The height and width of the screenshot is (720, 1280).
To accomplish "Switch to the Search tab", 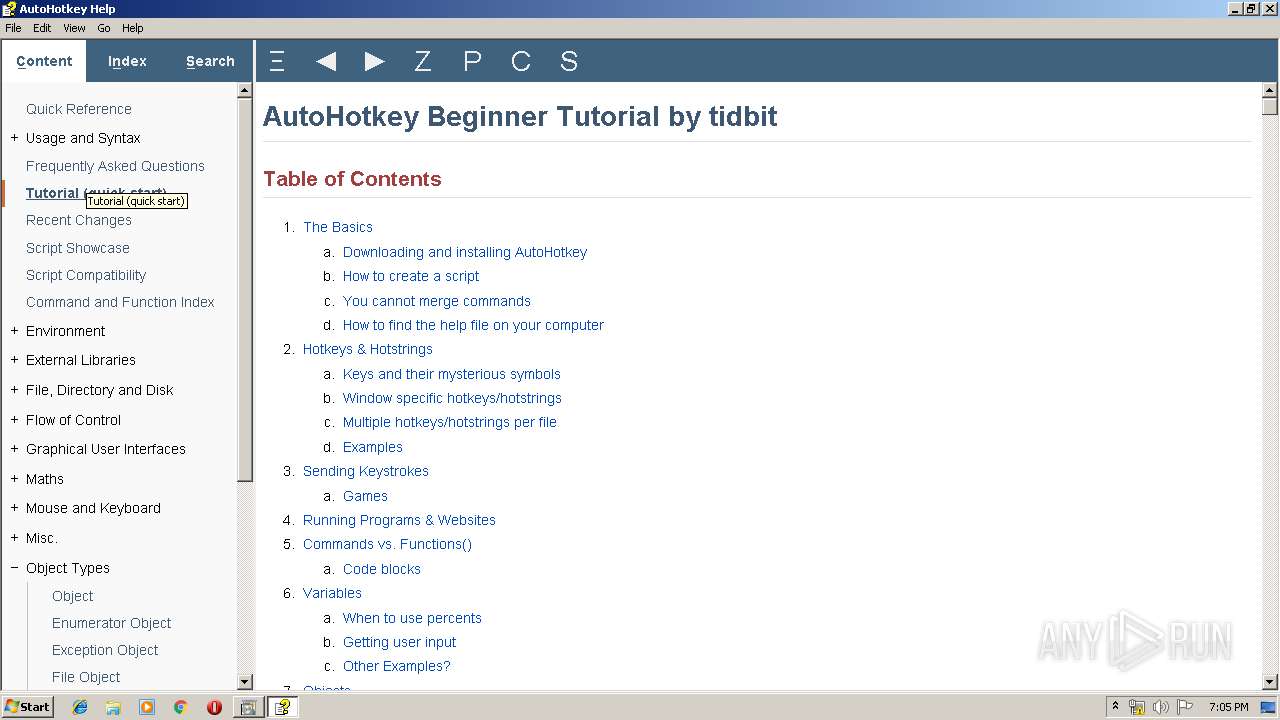I will [x=210, y=61].
